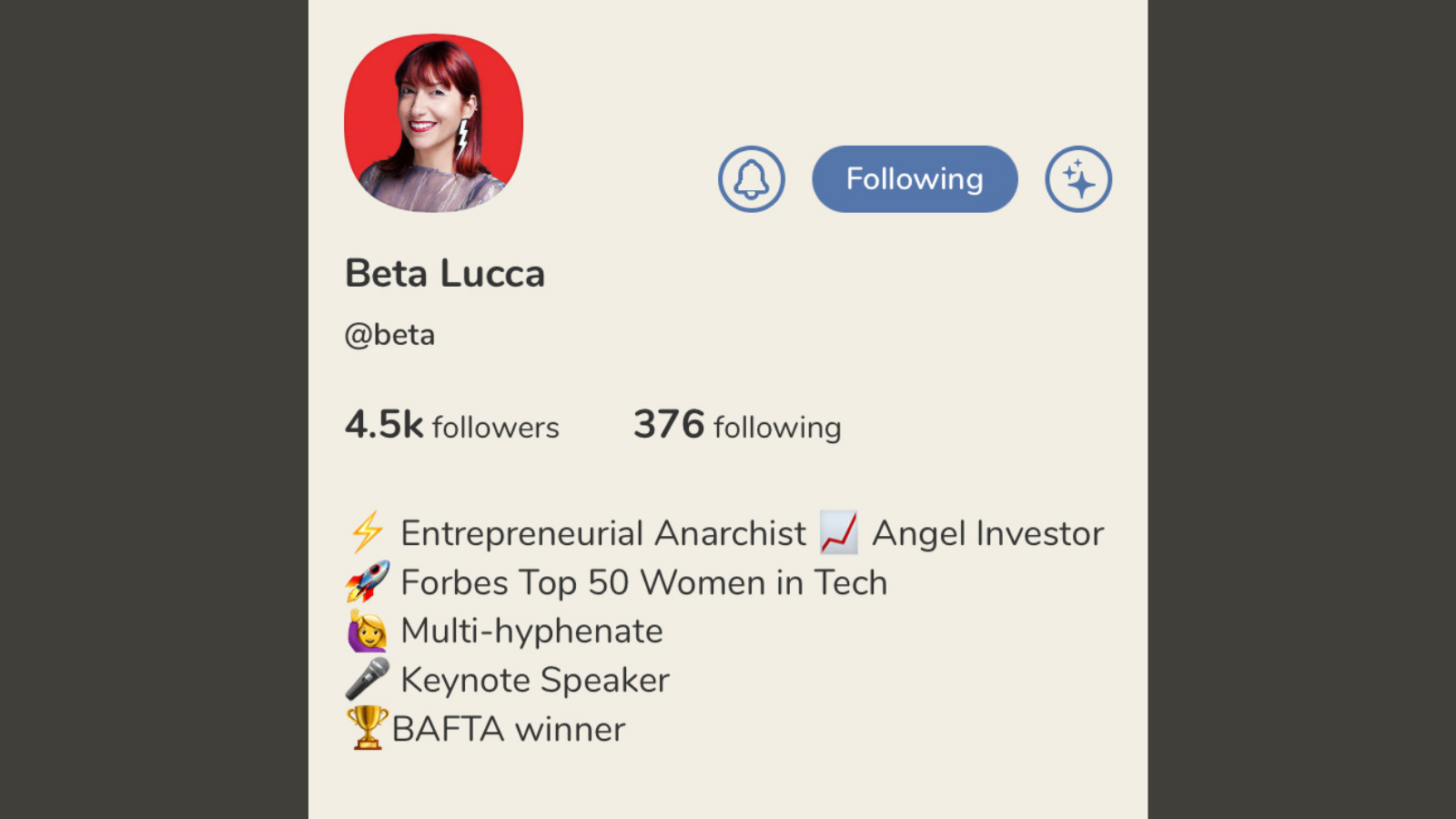The height and width of the screenshot is (819, 1456).
Task: Click the Angel Investor bio text
Action: pyautogui.click(x=987, y=533)
